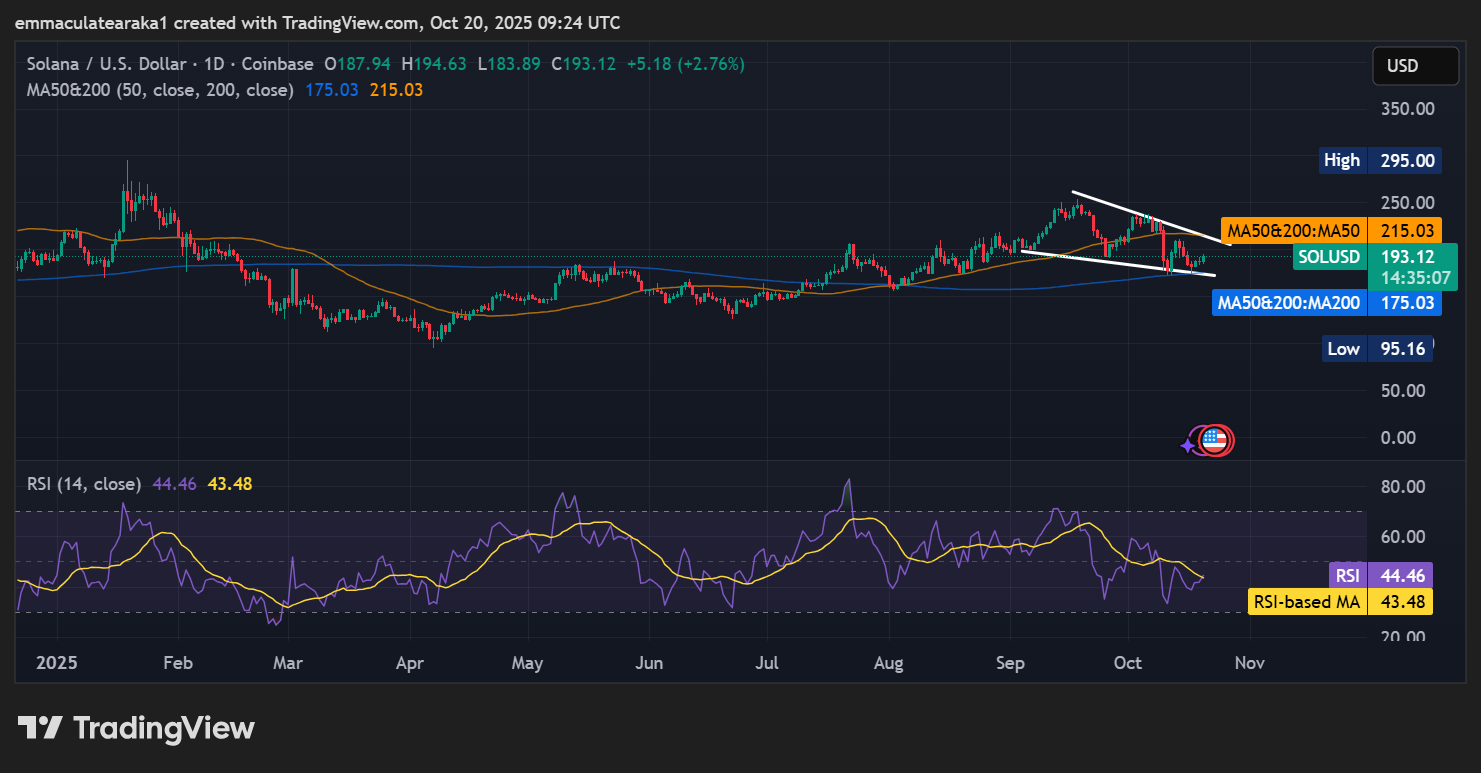Click the High 295.00 price label

tap(1380, 160)
